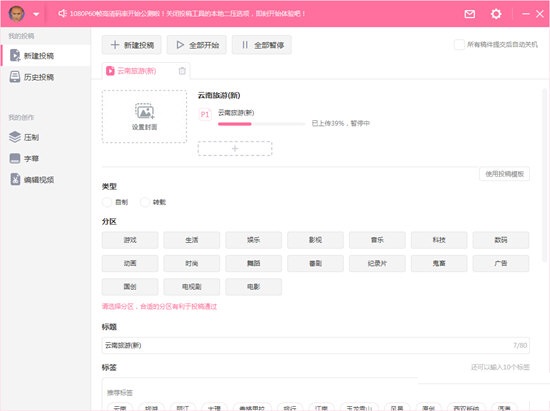Choose the 音乐 category
The height and width of the screenshot is (411, 550).
377,240
